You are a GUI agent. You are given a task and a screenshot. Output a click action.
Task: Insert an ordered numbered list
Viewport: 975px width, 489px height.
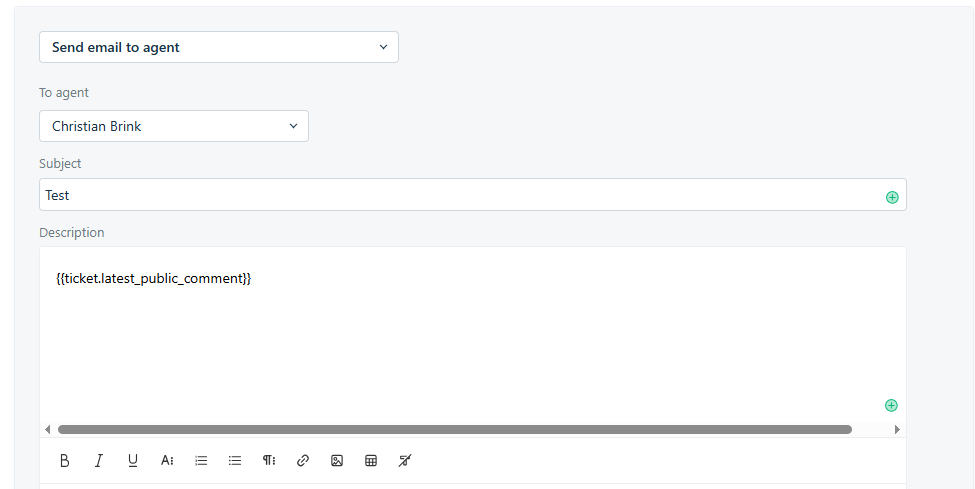pyautogui.click(x=201, y=460)
